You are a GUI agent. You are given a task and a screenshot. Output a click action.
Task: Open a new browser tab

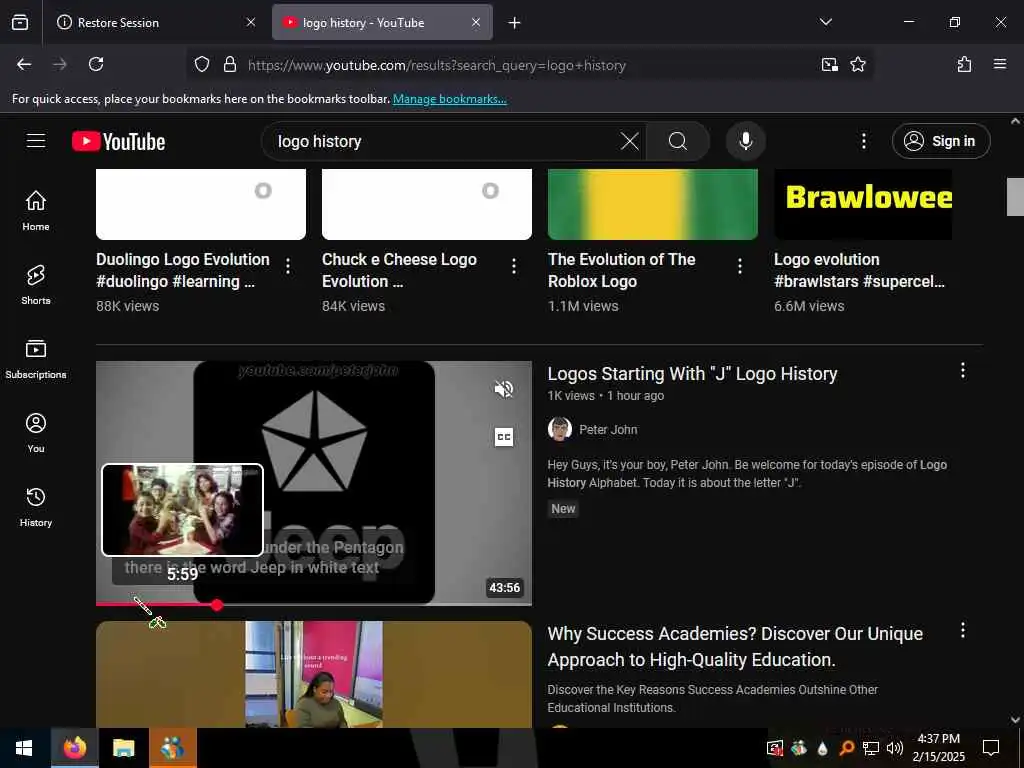(515, 23)
